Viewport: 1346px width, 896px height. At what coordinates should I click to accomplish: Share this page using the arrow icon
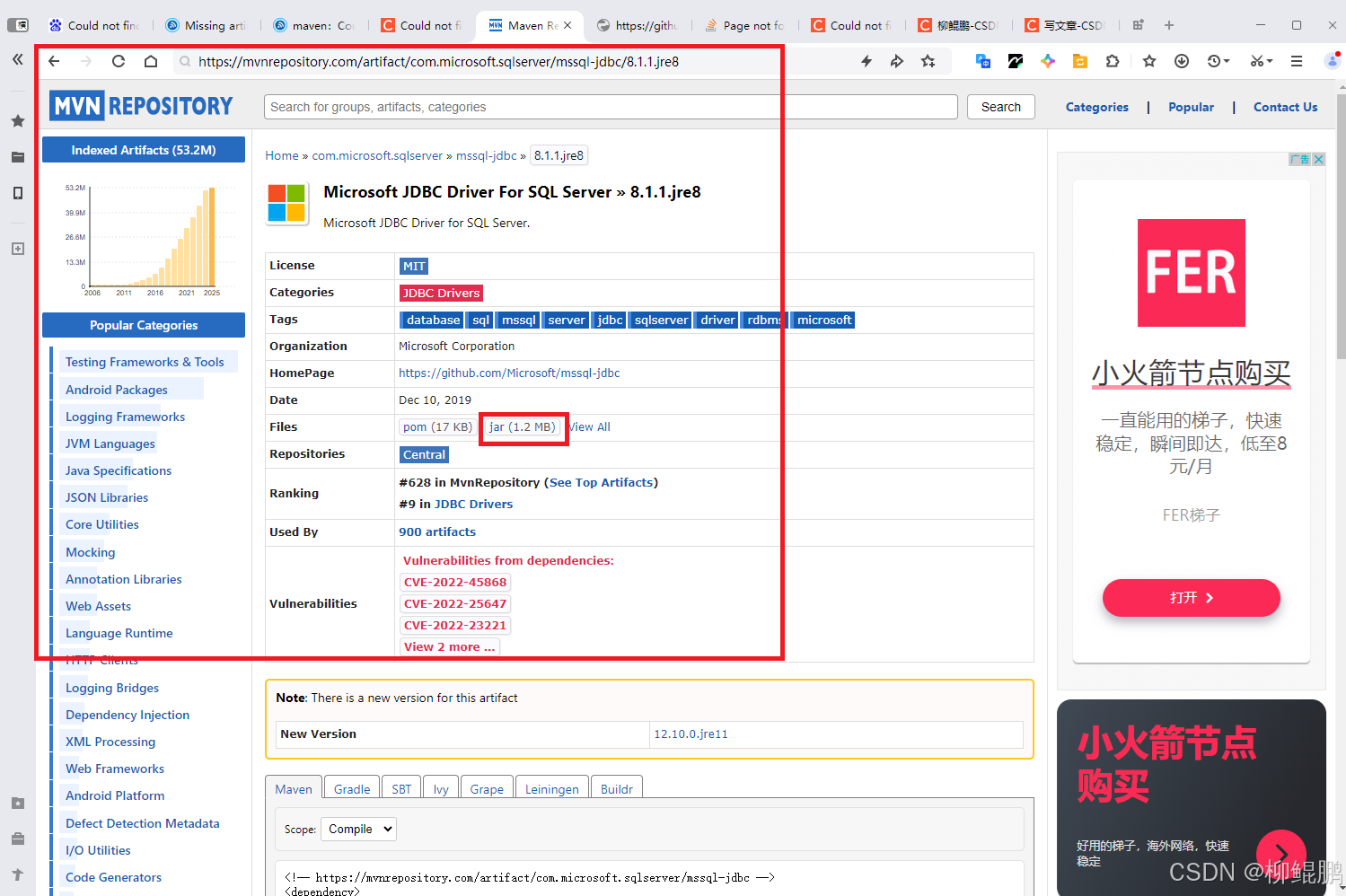point(897,61)
